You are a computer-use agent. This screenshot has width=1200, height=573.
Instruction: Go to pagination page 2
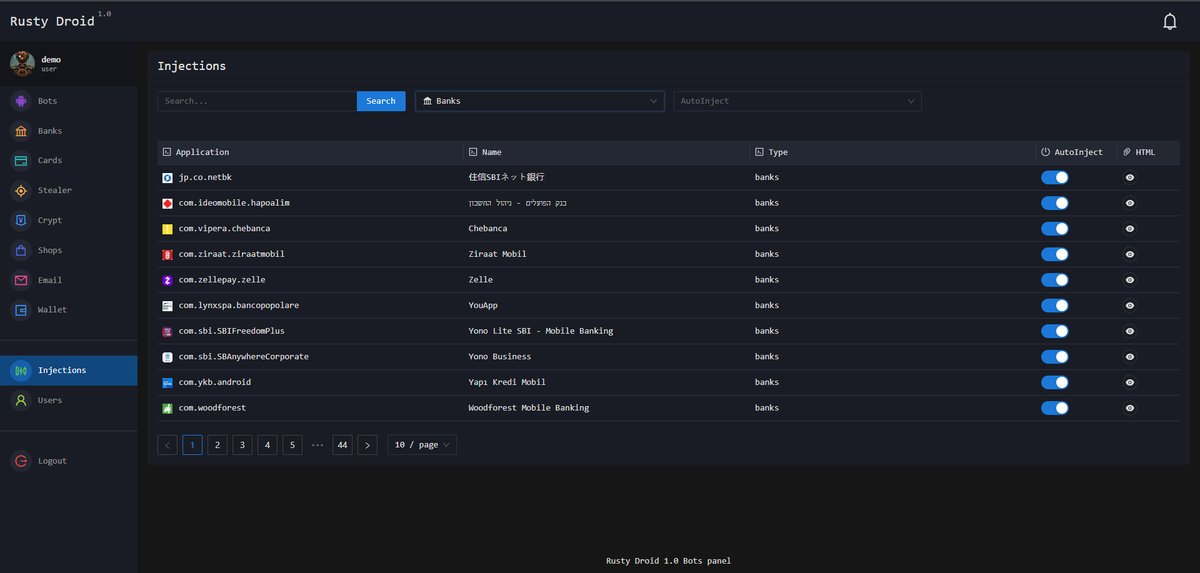click(218, 445)
